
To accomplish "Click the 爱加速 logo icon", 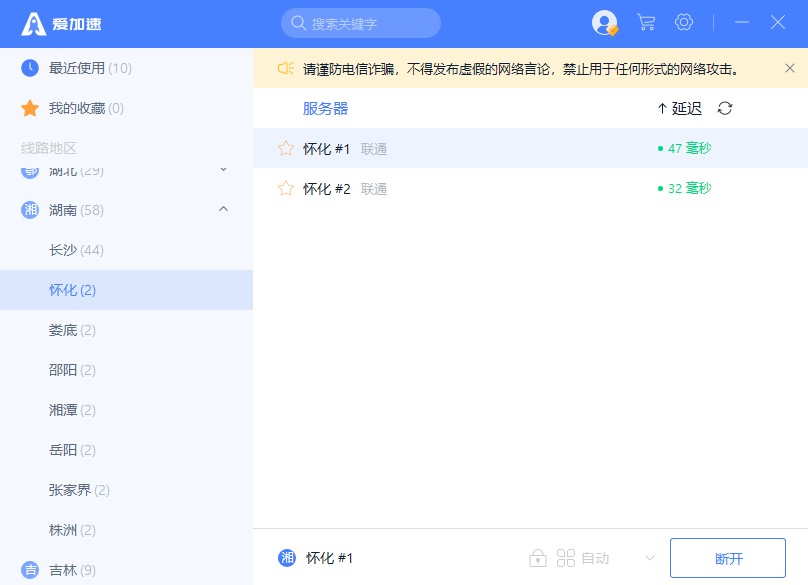I will click(33, 24).
